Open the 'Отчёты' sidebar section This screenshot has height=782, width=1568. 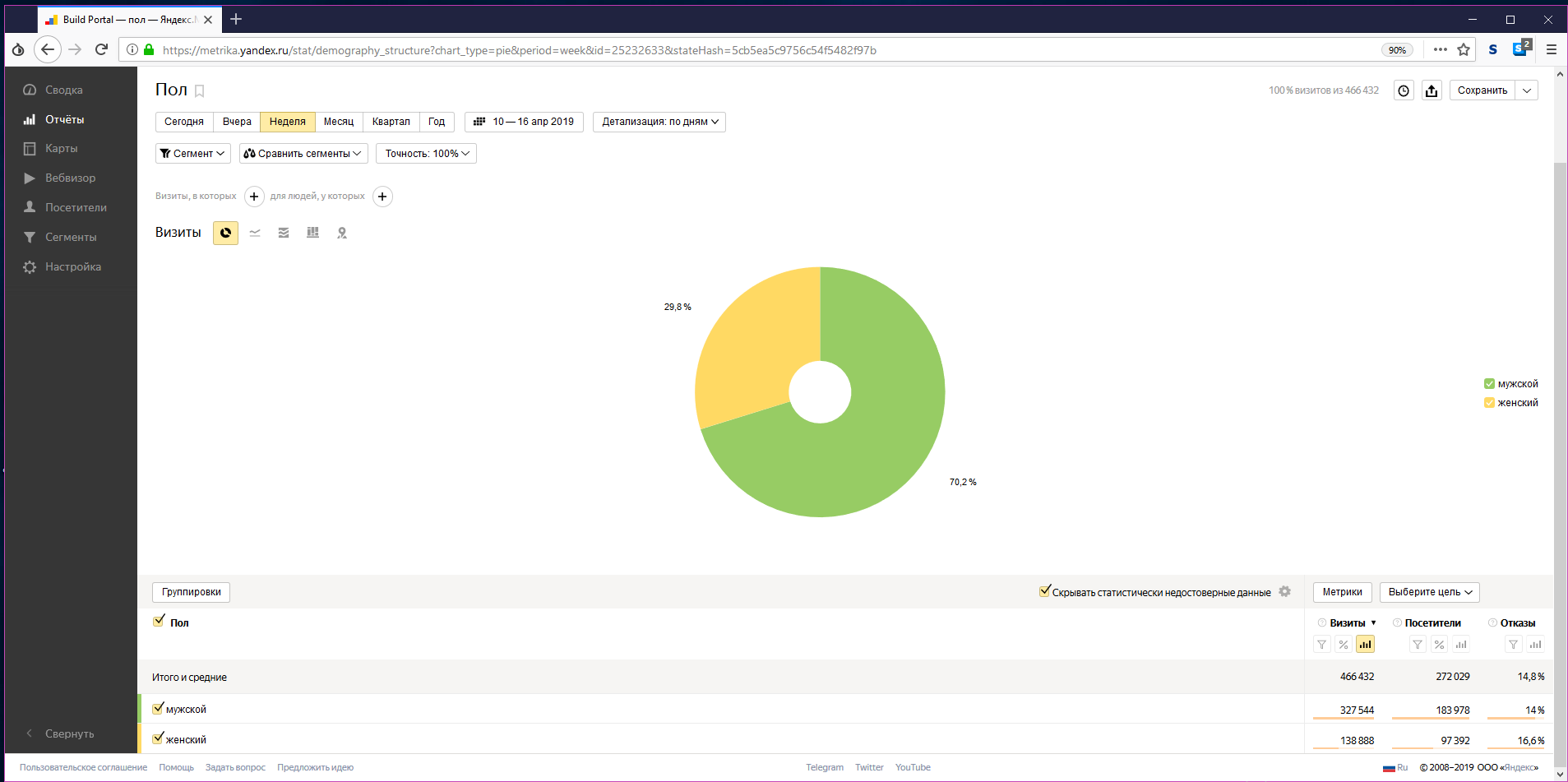click(65, 119)
